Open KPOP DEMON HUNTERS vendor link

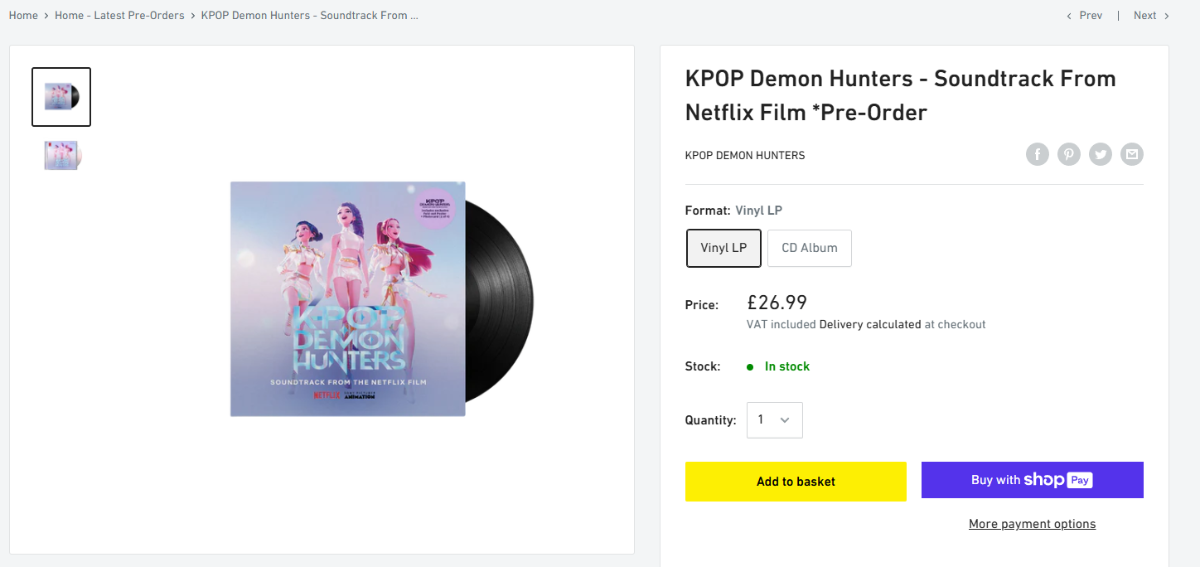pyautogui.click(x=744, y=155)
